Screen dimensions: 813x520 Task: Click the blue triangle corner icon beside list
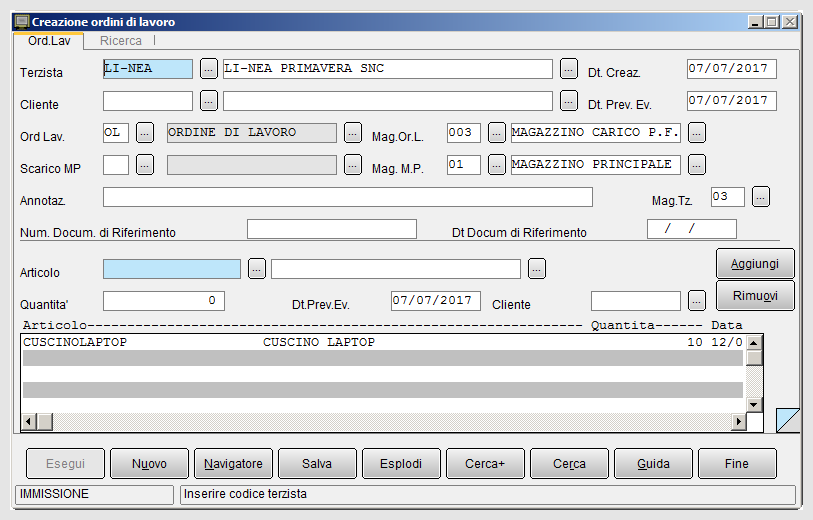(788, 420)
